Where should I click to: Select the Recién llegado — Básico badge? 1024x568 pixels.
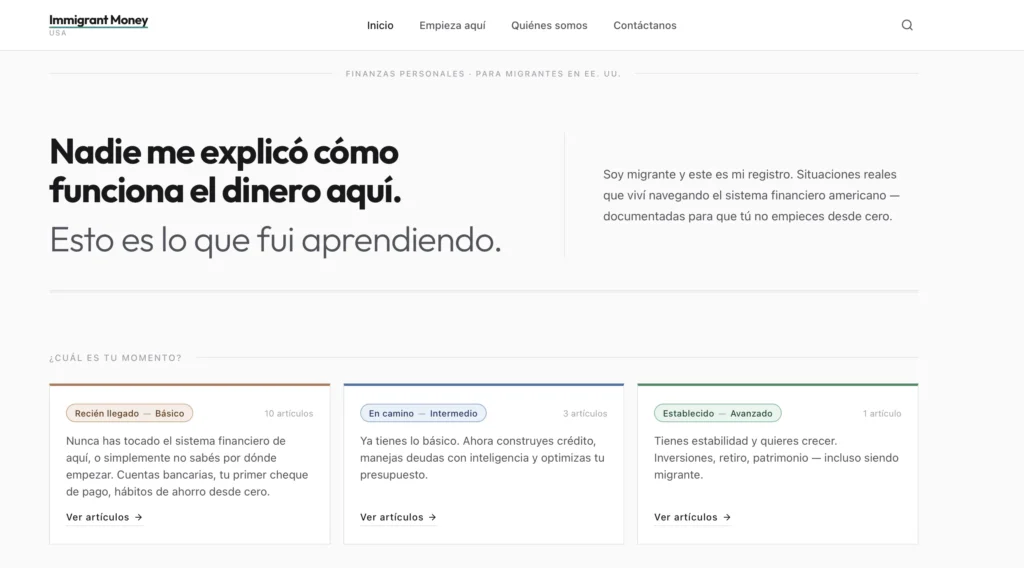click(129, 413)
